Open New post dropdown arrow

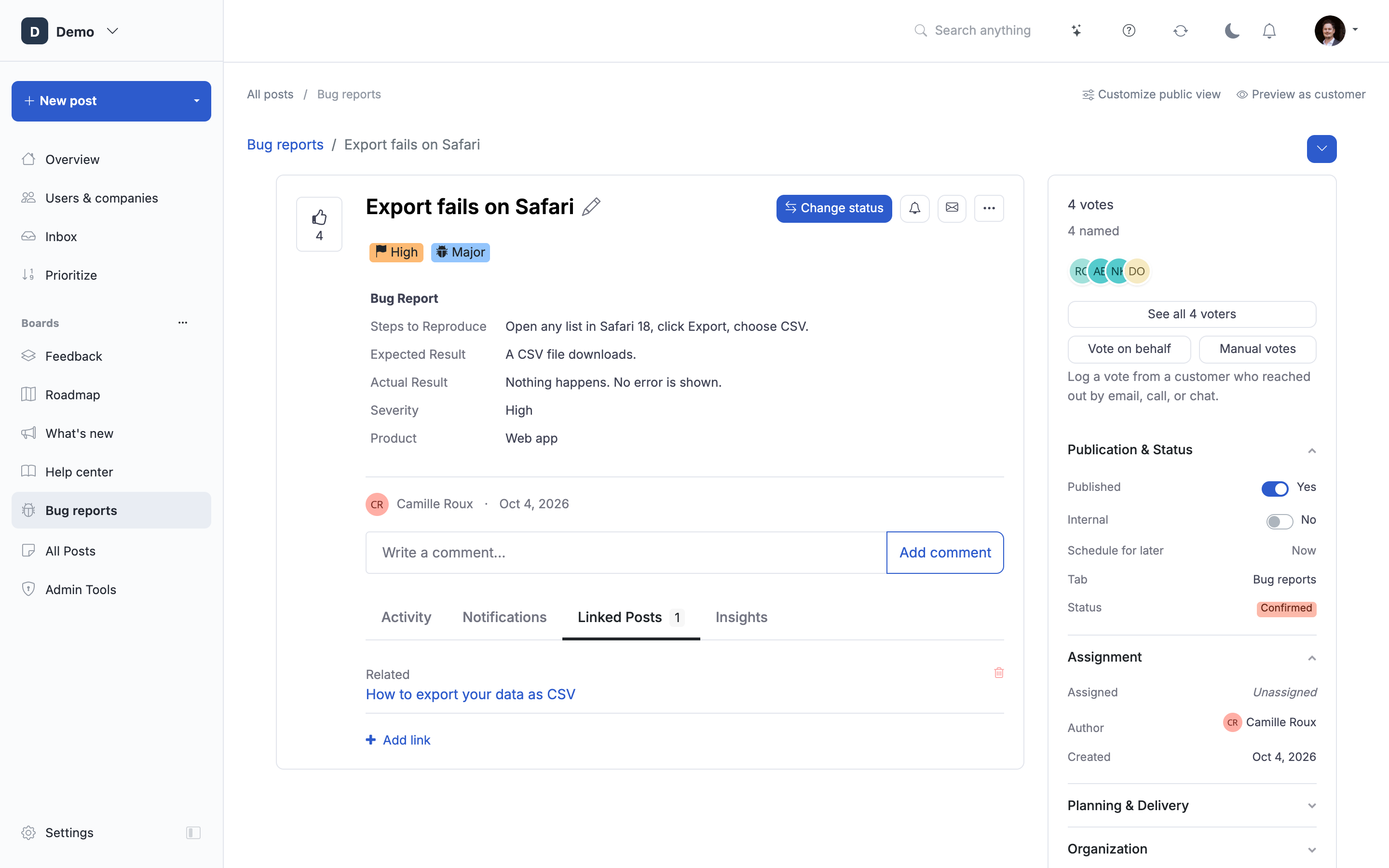coord(196,101)
